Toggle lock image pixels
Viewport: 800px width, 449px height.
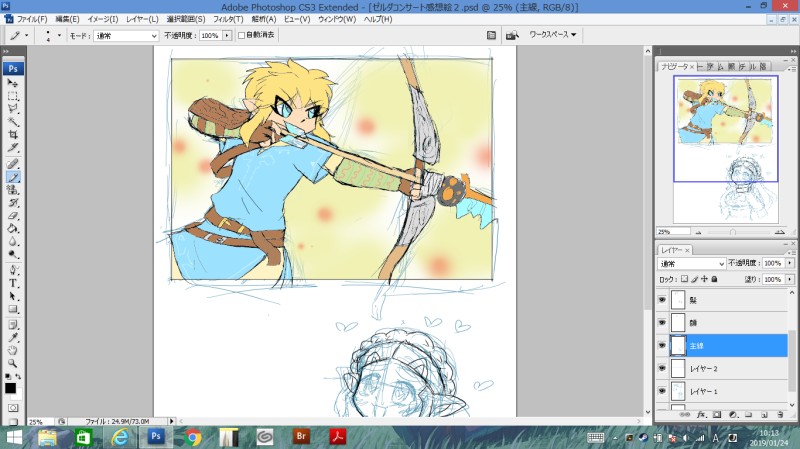coord(694,279)
